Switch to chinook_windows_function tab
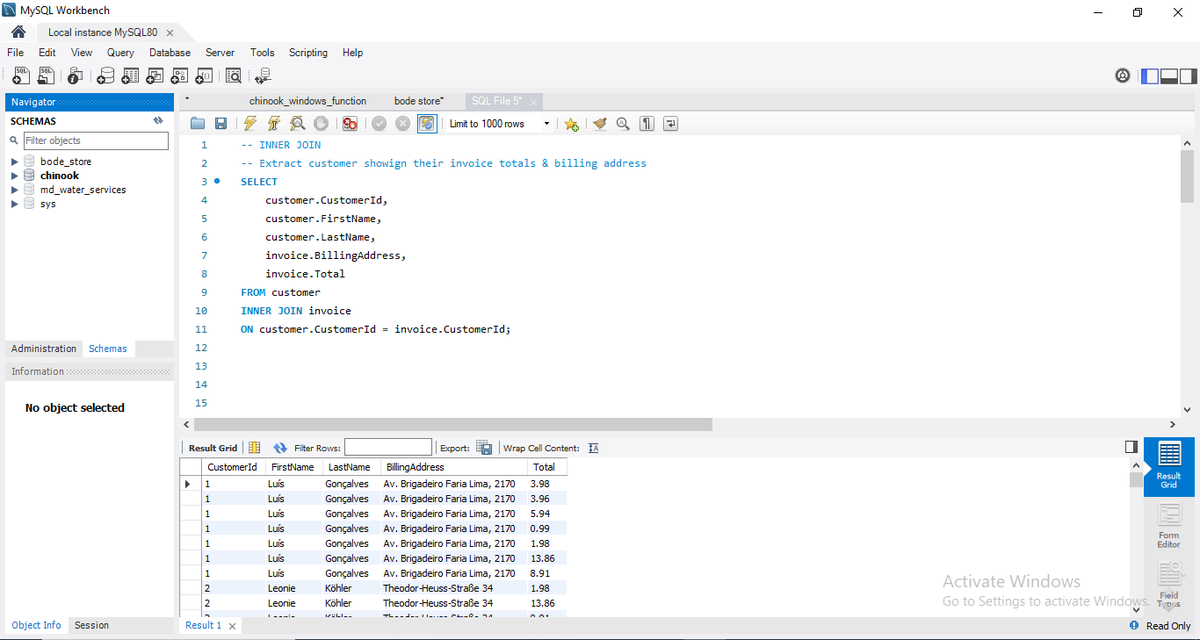The height and width of the screenshot is (640, 1200). point(308,101)
